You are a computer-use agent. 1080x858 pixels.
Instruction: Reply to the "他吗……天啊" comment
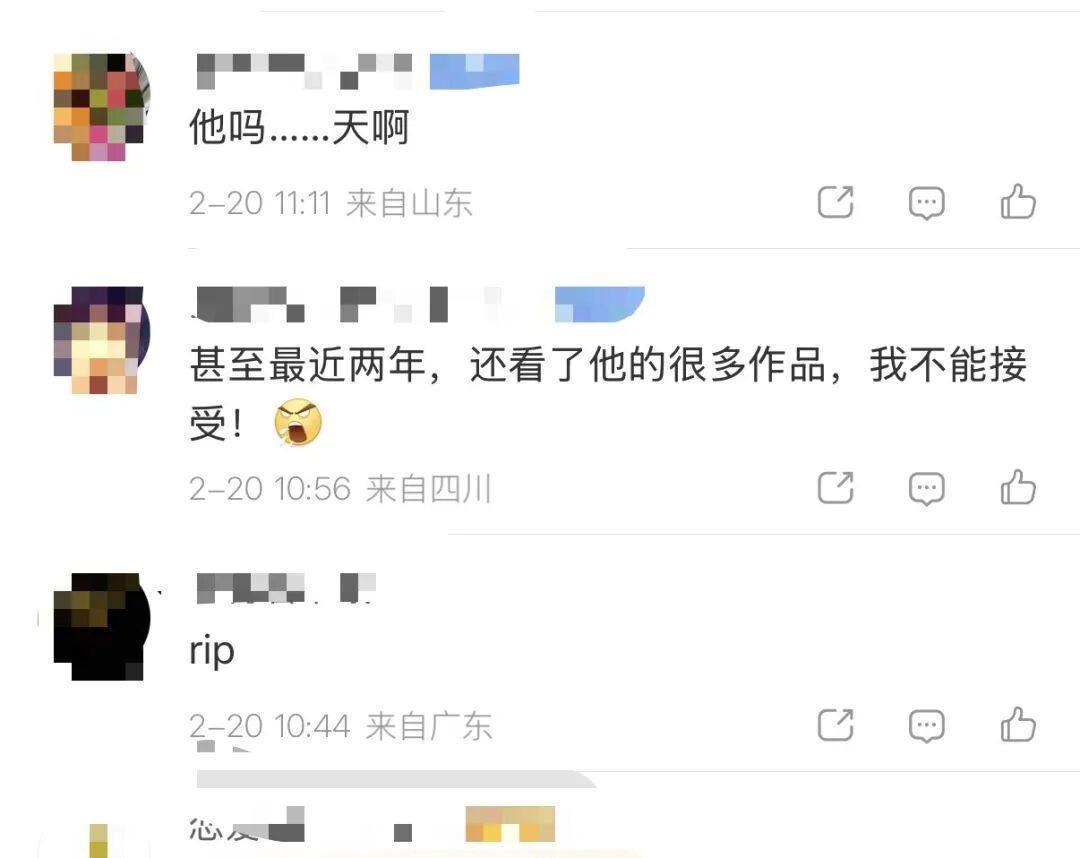click(x=926, y=203)
